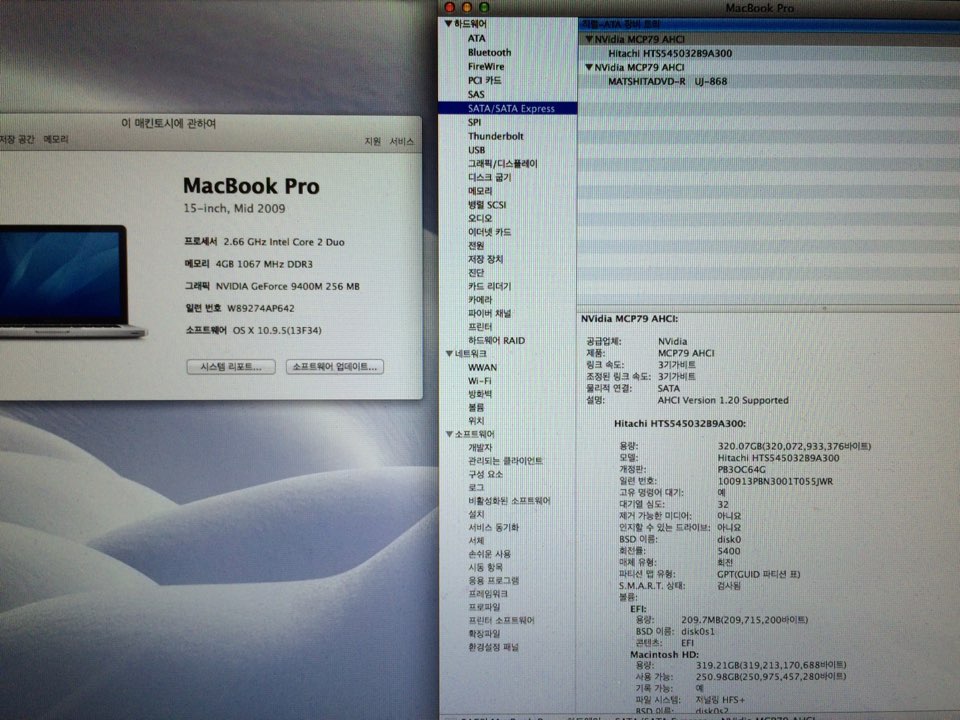The height and width of the screenshot is (720, 960).
Task: Select the Hitachi HTS545032B9A300 drive row
Action: 669,53
